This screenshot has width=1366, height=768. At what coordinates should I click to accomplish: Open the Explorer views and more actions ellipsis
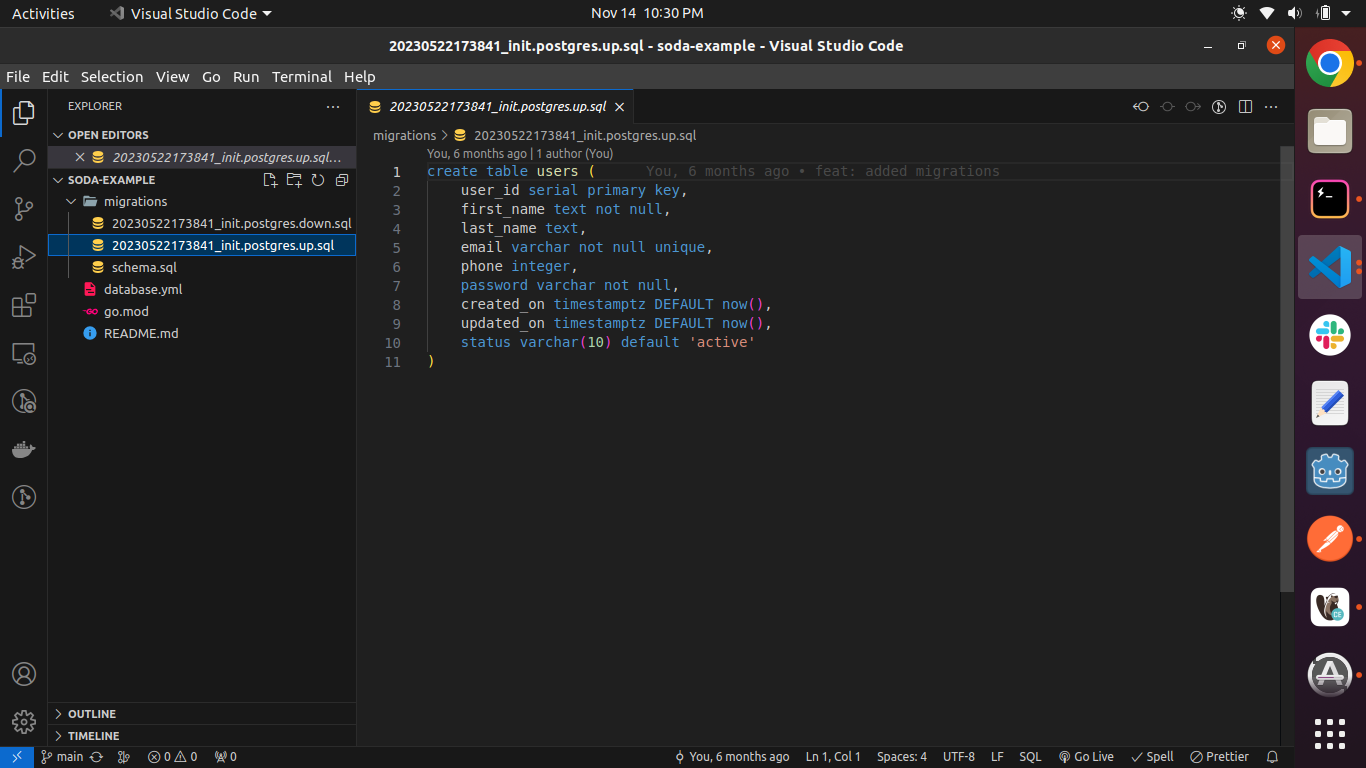(333, 106)
